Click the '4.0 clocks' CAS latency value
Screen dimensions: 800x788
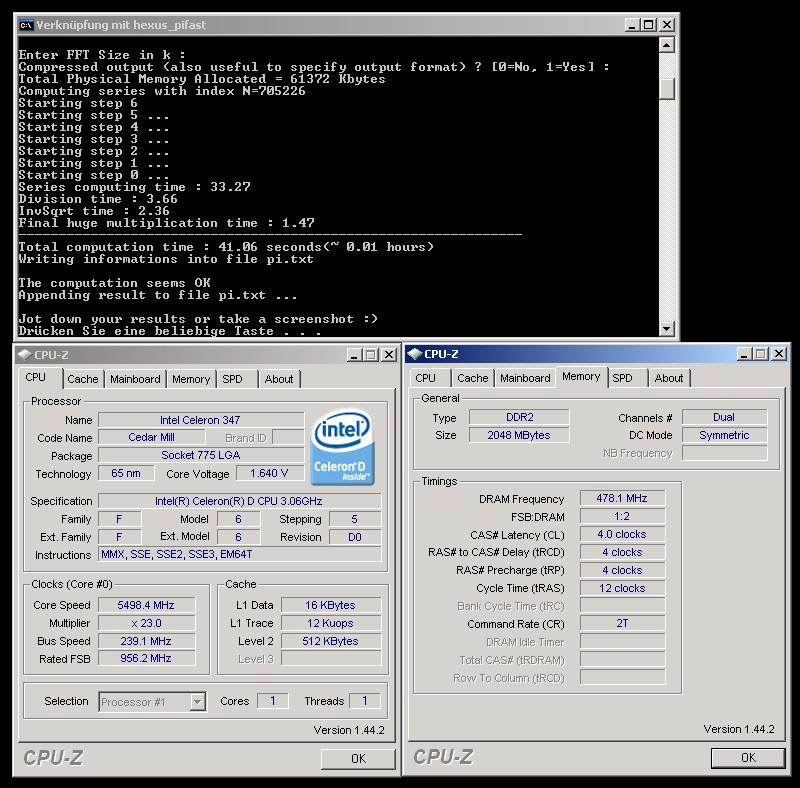[622, 534]
